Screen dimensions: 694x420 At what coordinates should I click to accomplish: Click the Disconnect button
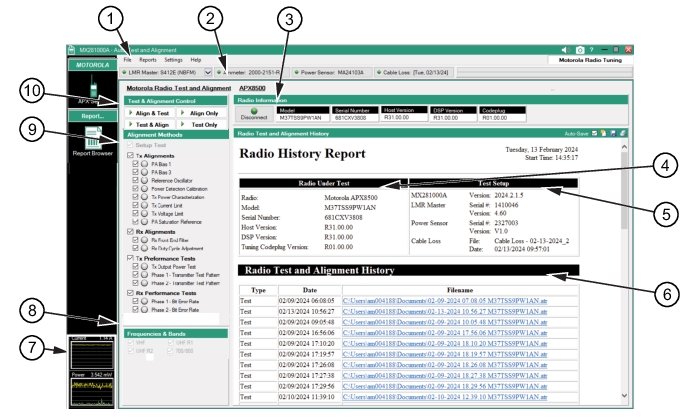coord(254,114)
